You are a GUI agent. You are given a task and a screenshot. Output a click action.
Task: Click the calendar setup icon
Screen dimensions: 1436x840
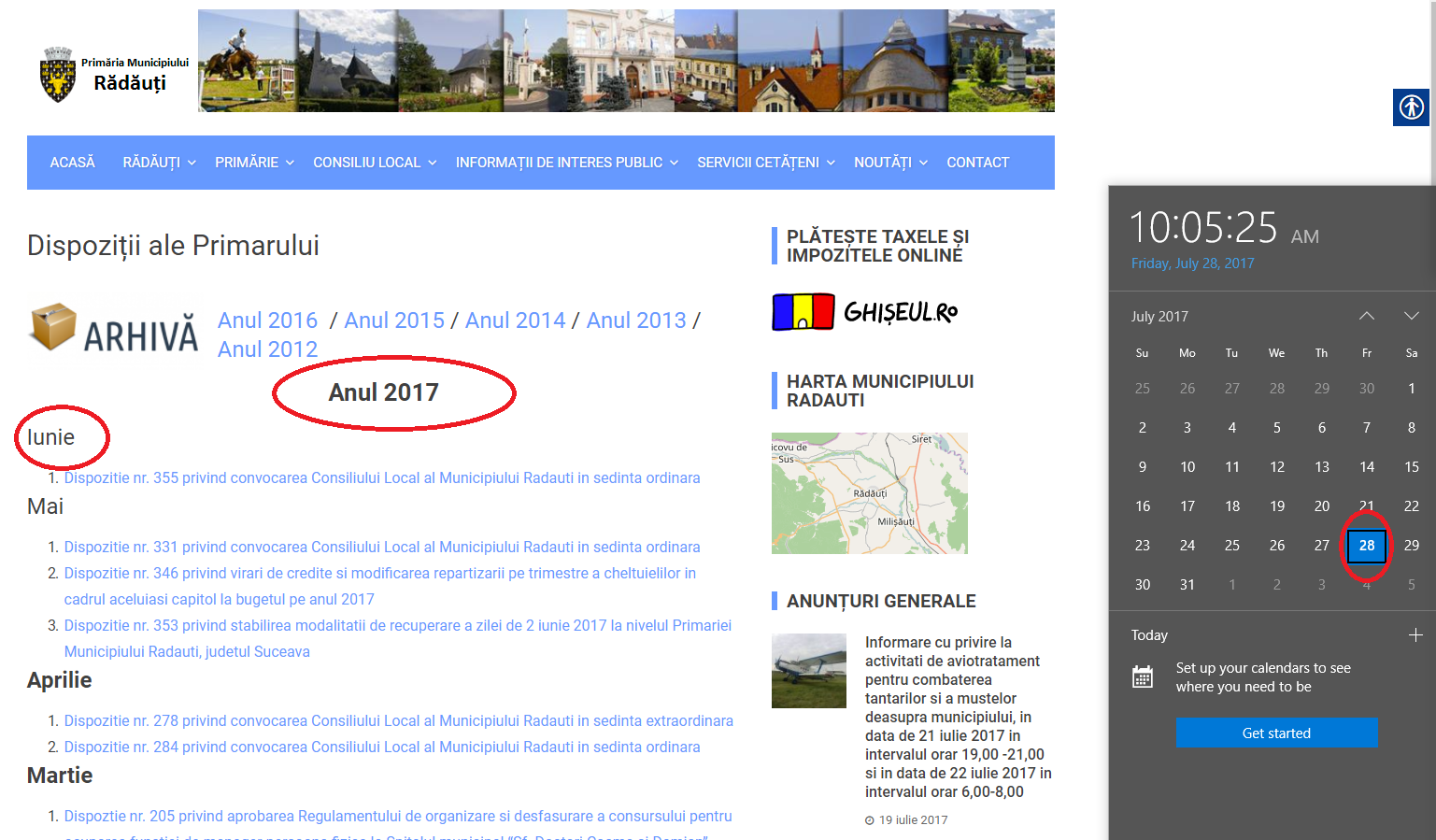point(1143,677)
